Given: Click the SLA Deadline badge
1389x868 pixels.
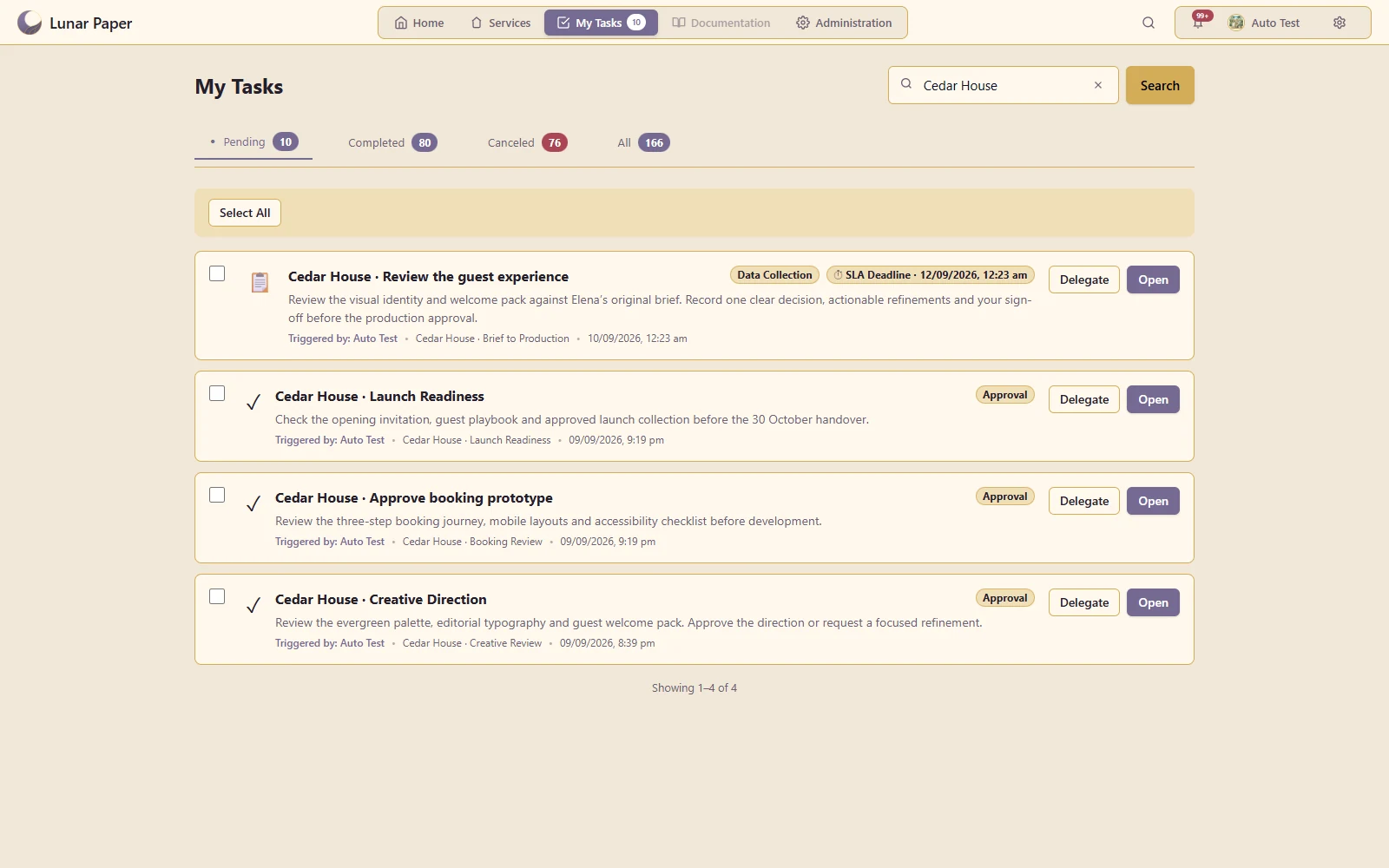Looking at the screenshot, I should 931,275.
